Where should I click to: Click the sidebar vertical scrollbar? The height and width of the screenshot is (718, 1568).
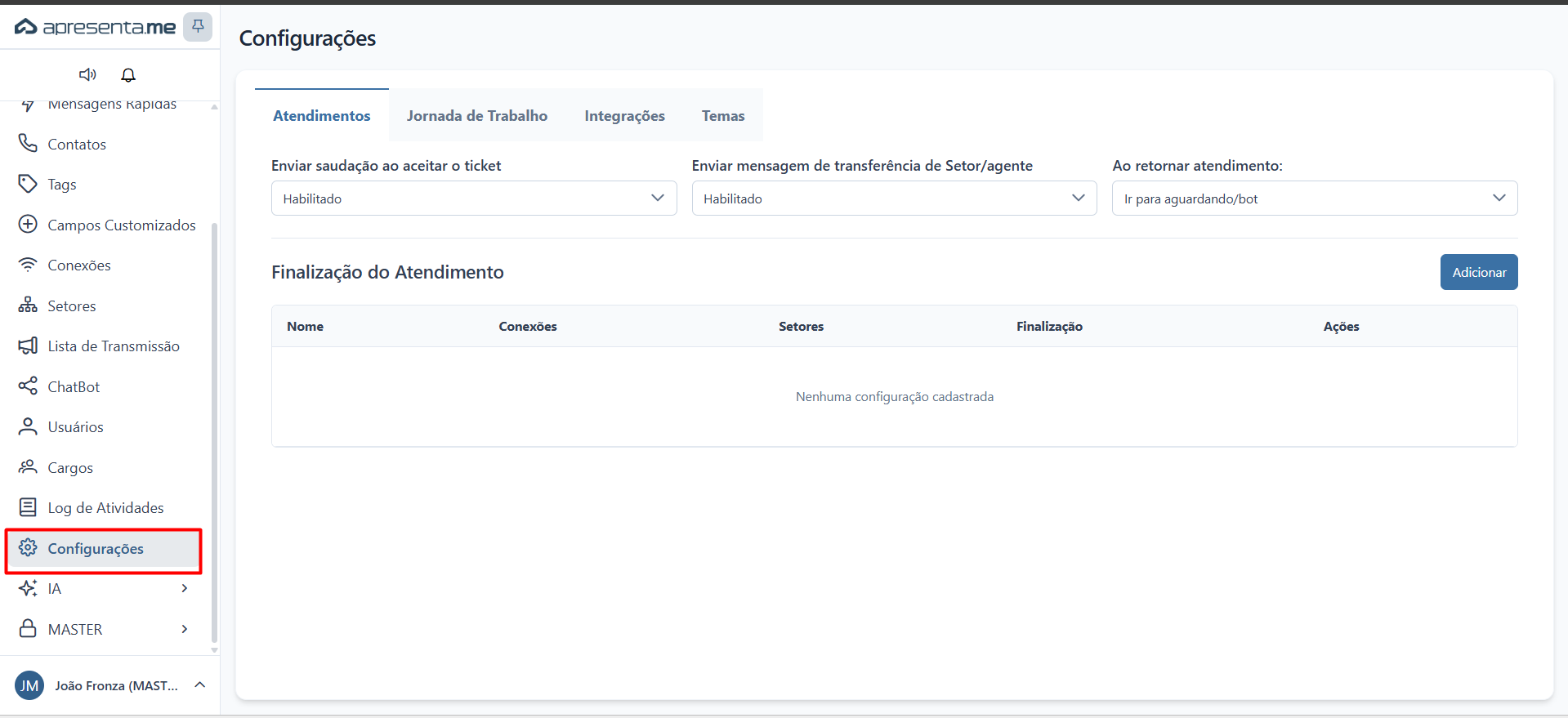tap(214, 433)
